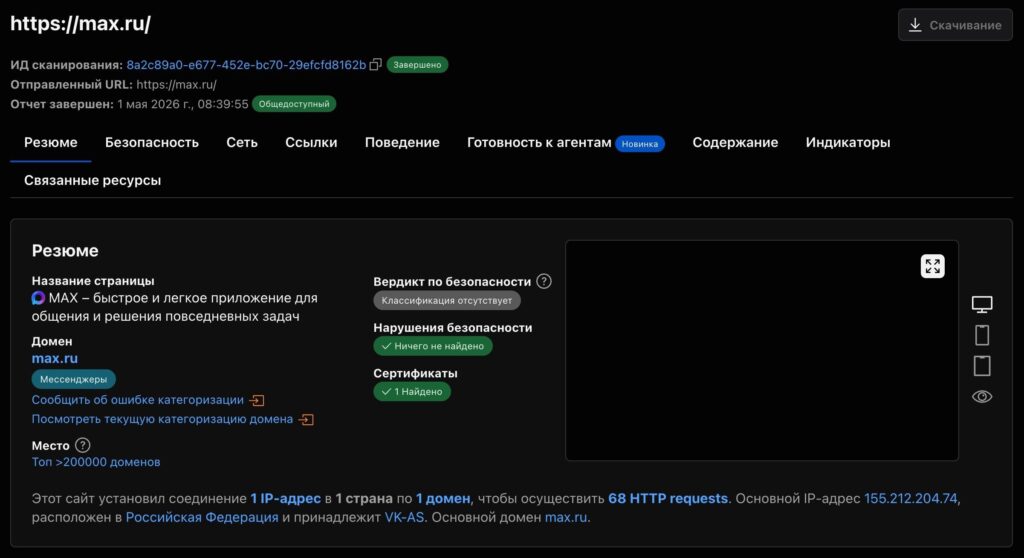Click the 1 Найдено certificates badge
The image size is (1024, 558).
(x=411, y=392)
